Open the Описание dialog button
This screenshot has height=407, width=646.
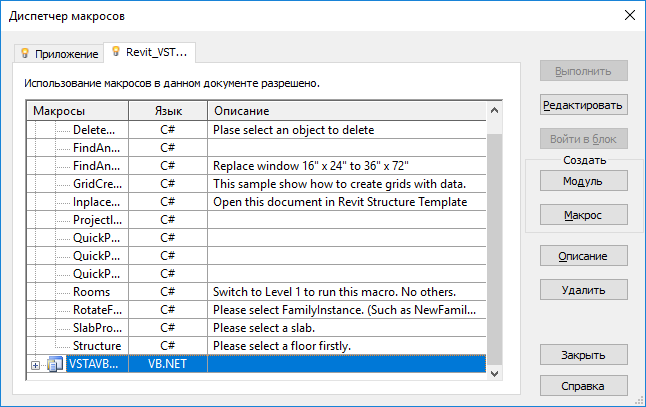pos(583,256)
